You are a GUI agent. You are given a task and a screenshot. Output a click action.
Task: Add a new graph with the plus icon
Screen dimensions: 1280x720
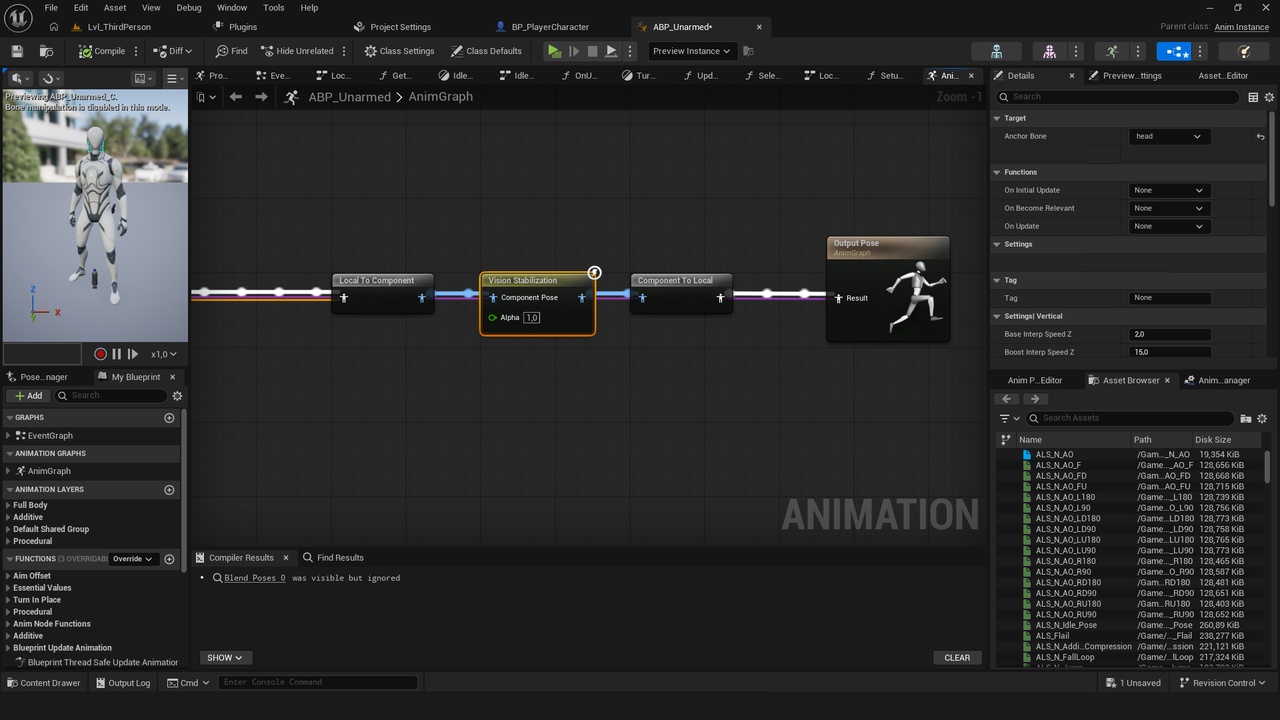169,418
